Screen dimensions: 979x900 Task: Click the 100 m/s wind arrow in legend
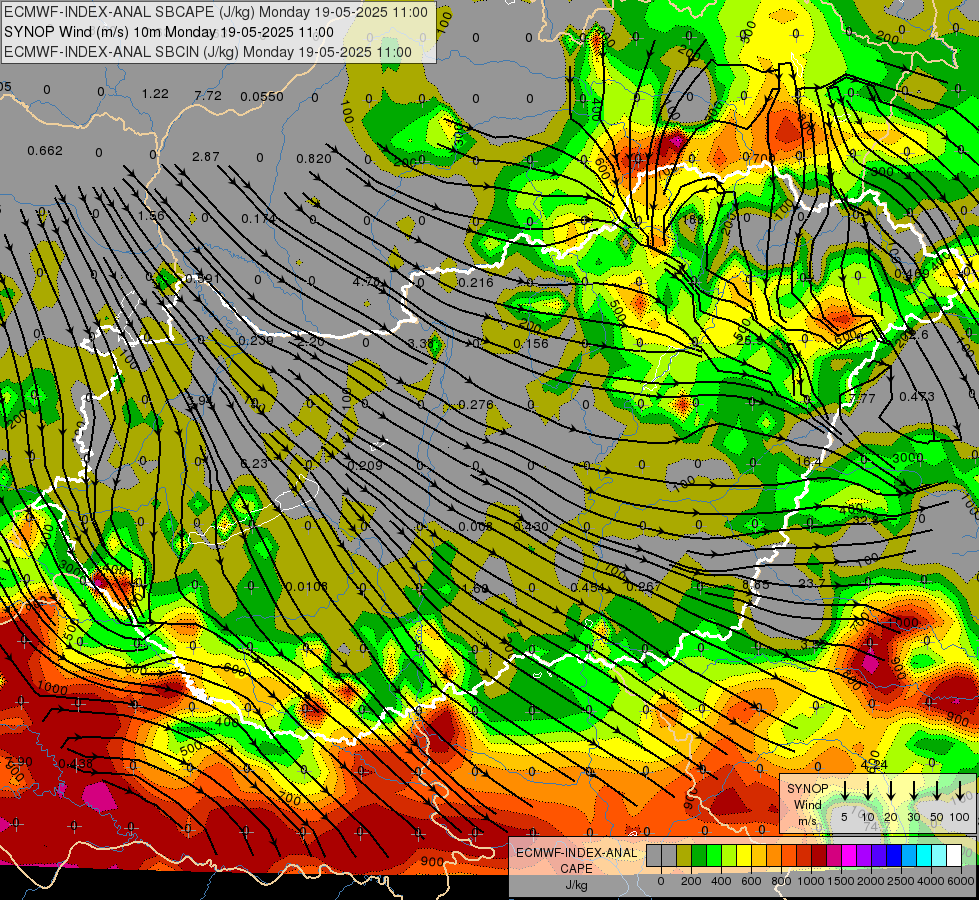click(960, 791)
